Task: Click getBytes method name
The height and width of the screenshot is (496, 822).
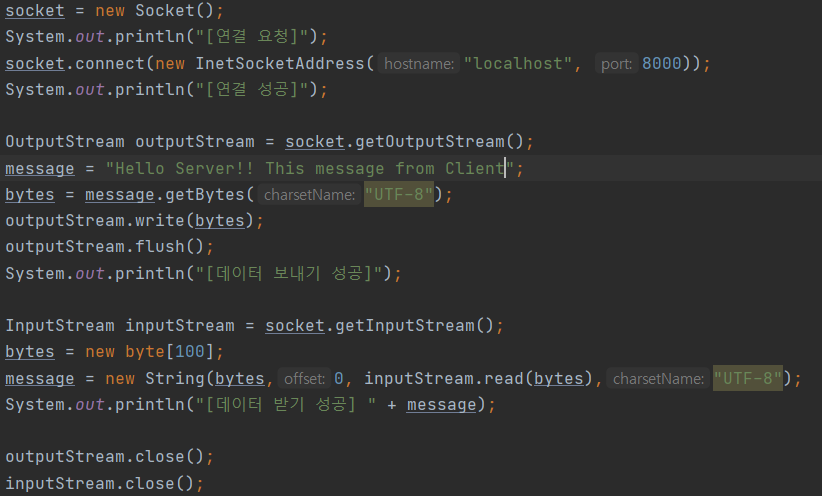Action: (x=205, y=195)
